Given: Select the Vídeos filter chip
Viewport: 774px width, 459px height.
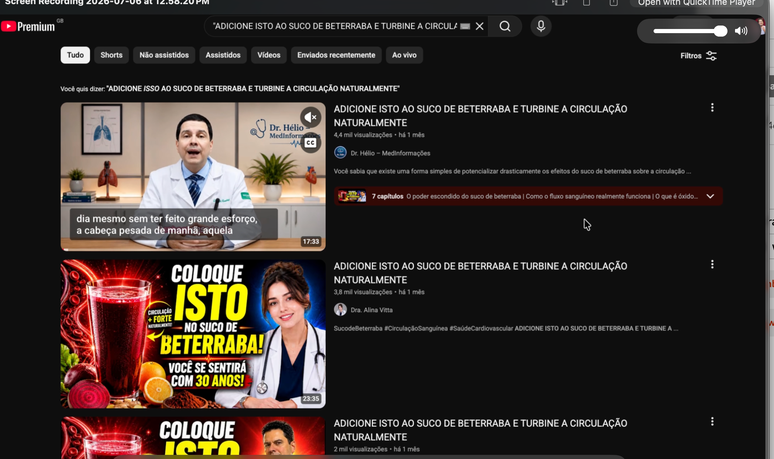Looking at the screenshot, I should point(269,55).
